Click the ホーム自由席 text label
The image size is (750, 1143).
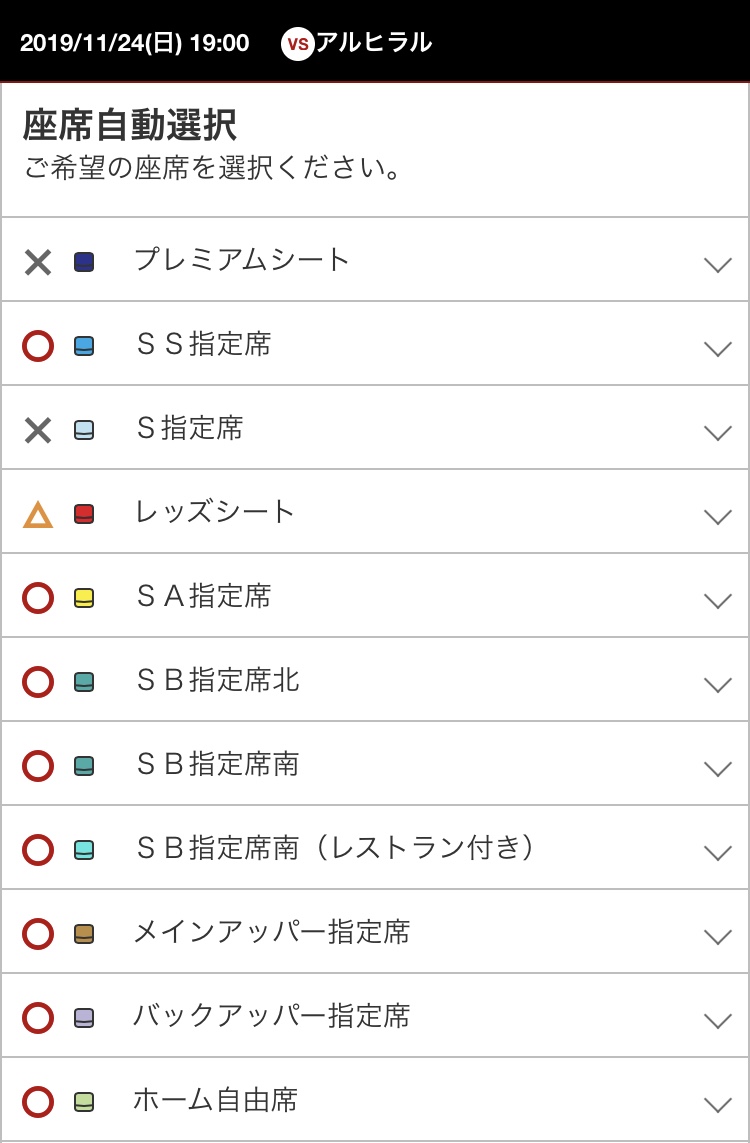[x=215, y=1100]
